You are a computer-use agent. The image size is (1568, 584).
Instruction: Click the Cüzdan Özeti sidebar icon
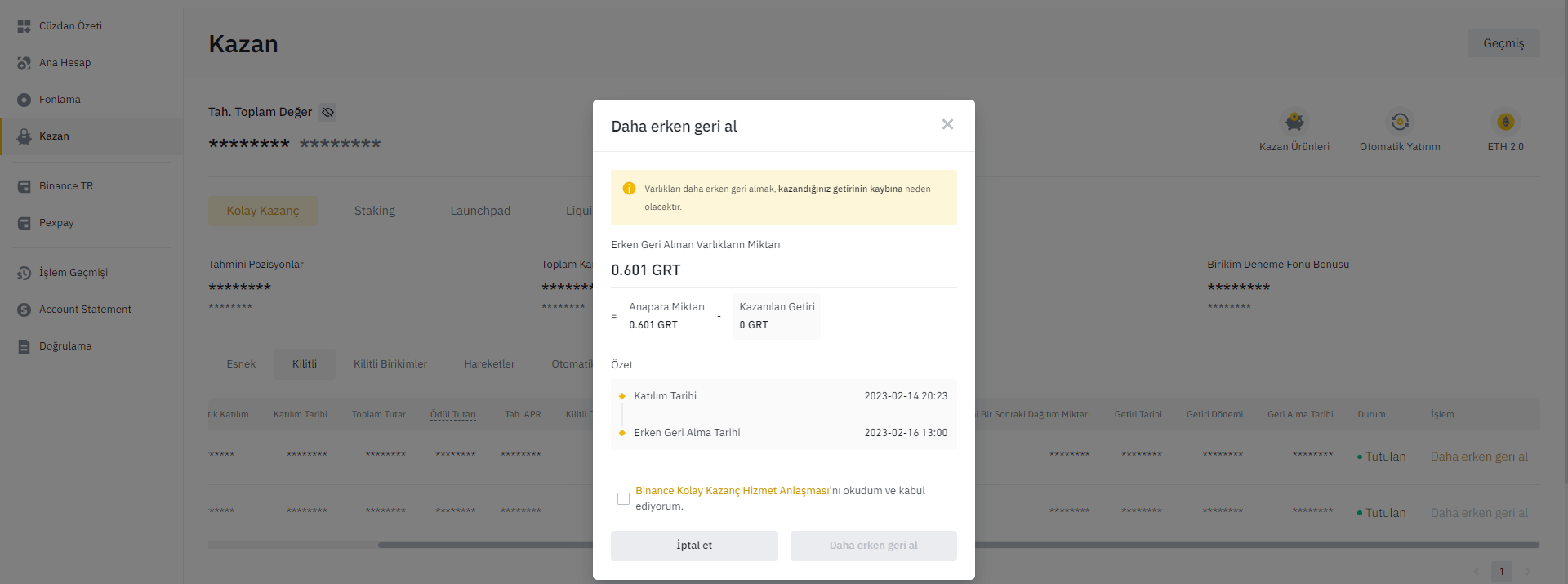24,26
